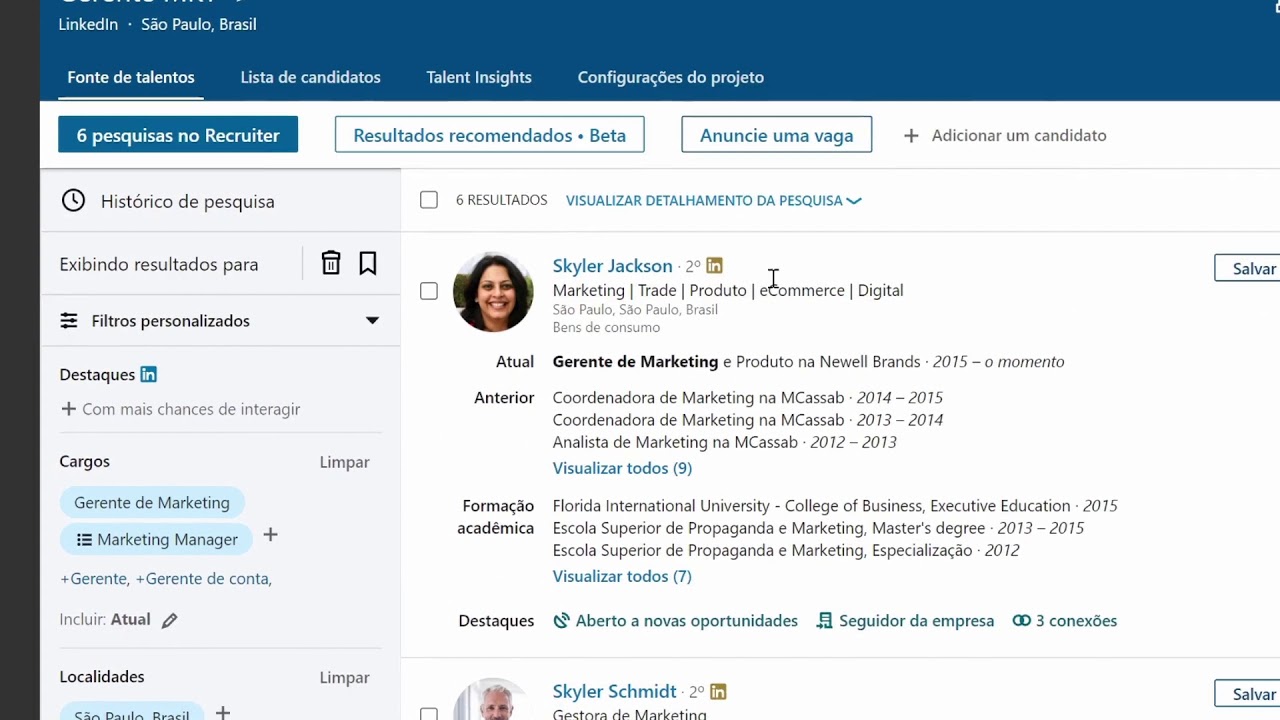
Task: Open Skyler Schmidt's profile name link
Action: tap(615, 692)
